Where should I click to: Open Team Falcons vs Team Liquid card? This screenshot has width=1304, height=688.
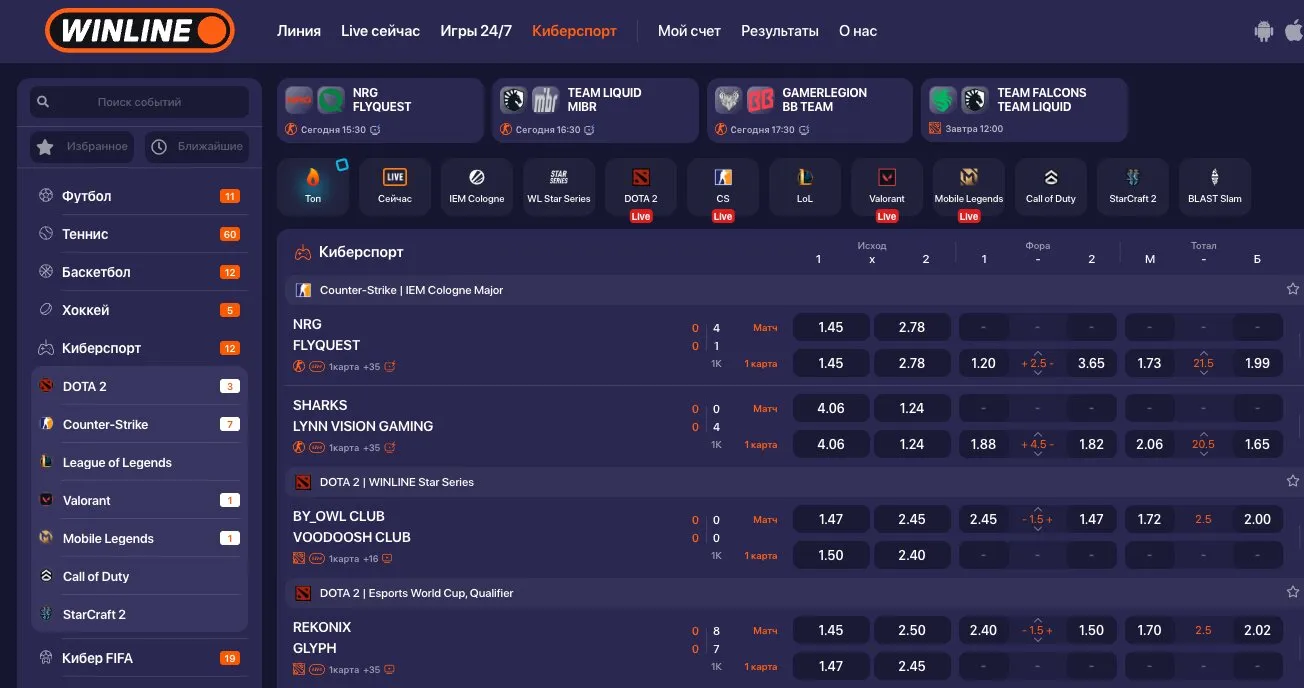click(x=1024, y=110)
